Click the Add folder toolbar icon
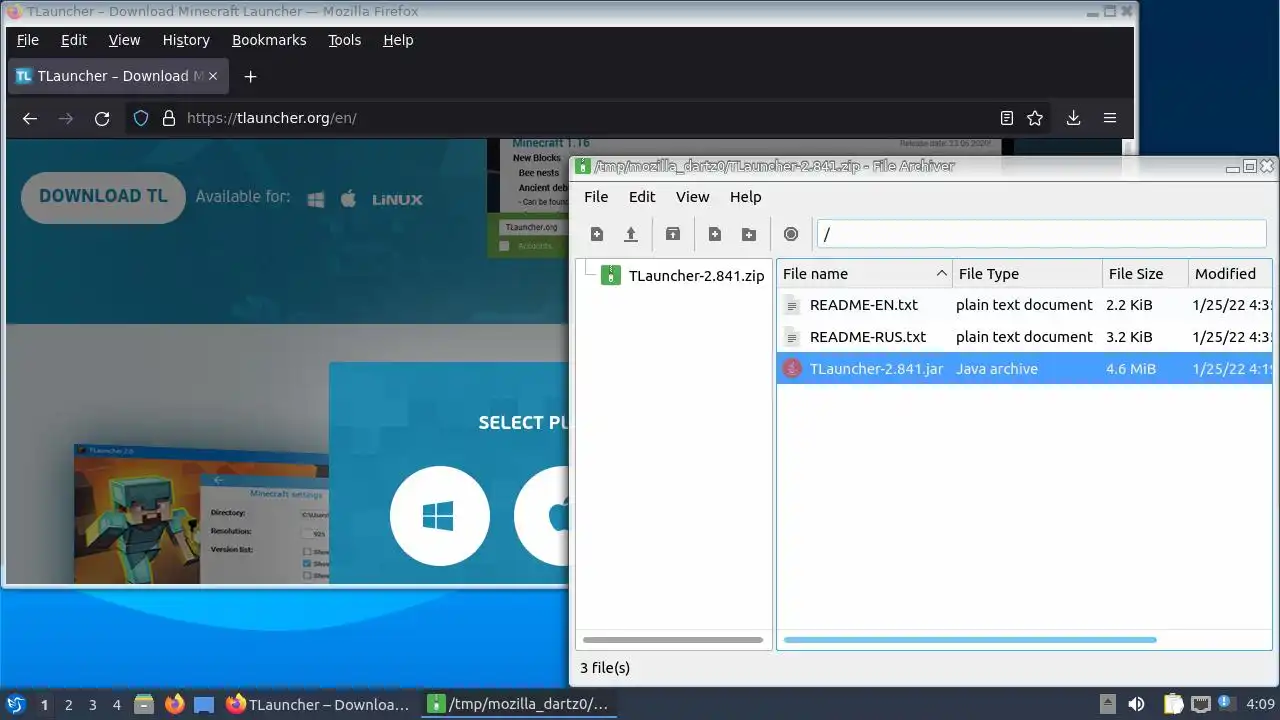 [x=749, y=234]
